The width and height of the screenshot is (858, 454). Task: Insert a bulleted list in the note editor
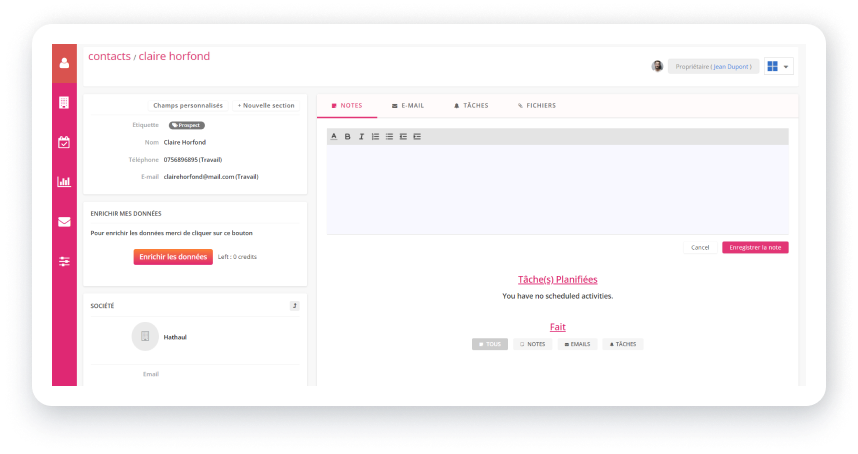[x=389, y=136]
